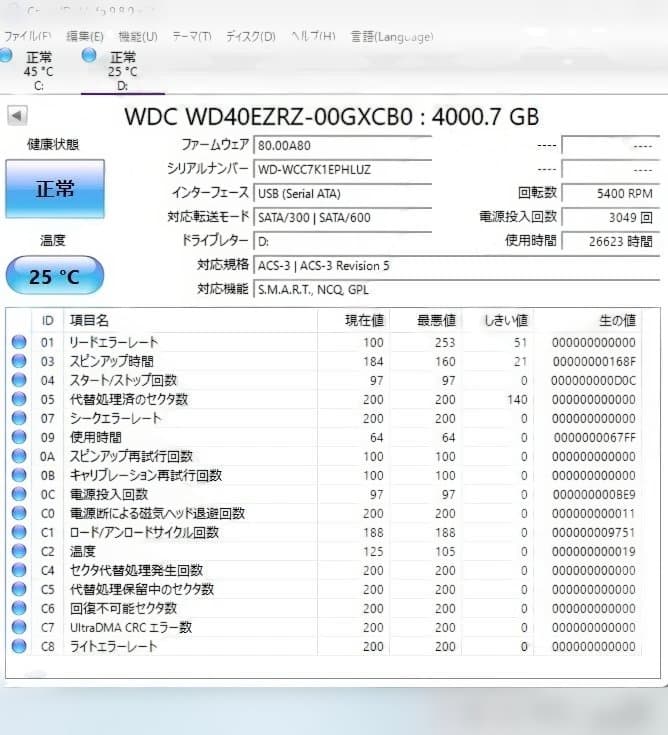Click the 現在値 column header
Screen dimensions: 668x735
pos(354,321)
